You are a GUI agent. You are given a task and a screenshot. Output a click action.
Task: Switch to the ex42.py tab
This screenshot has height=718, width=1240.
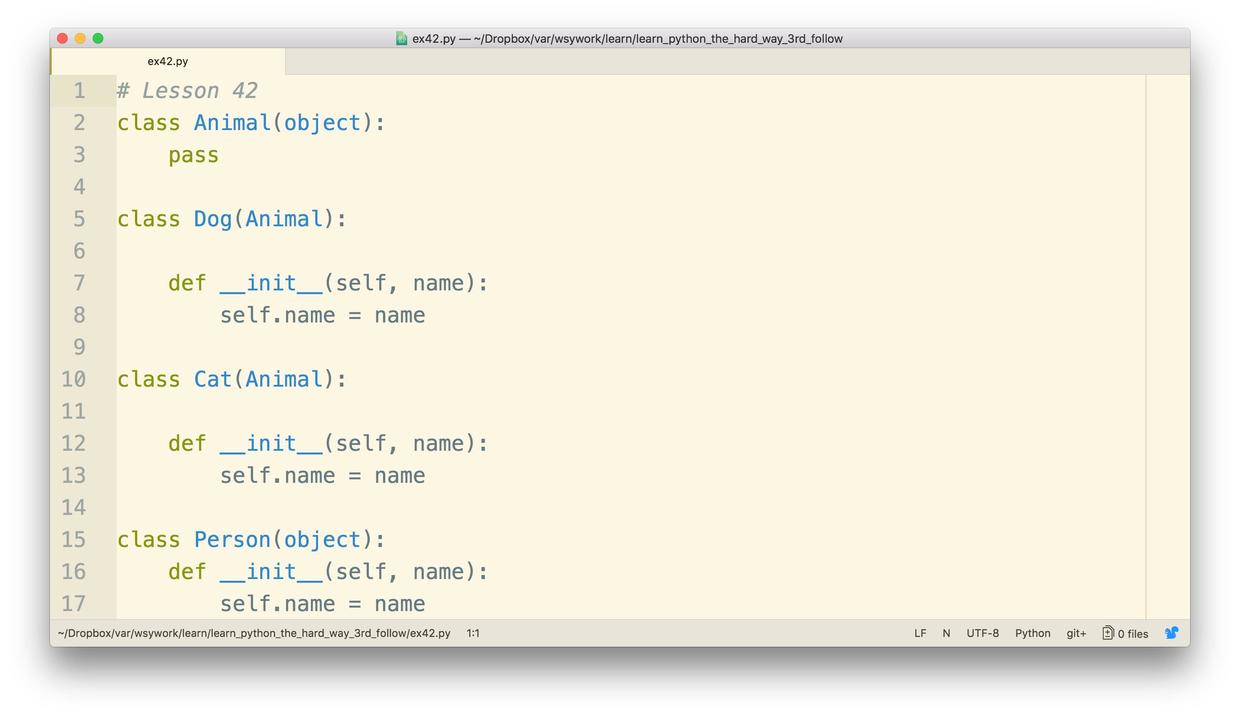(168, 61)
